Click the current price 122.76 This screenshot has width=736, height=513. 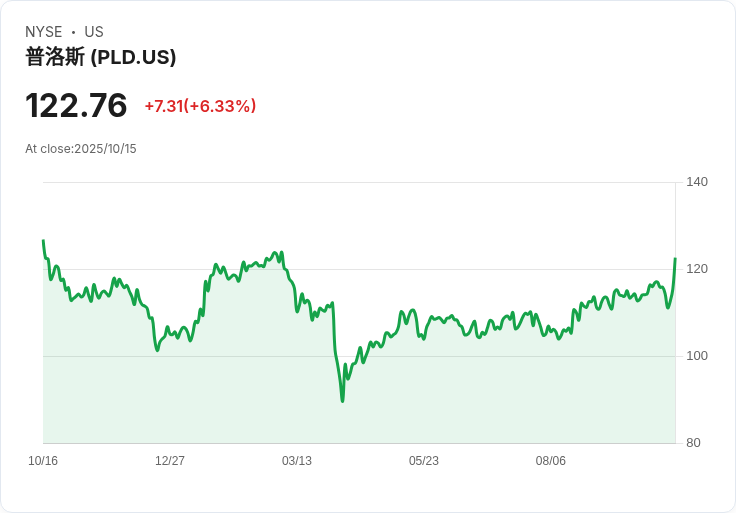(x=76, y=106)
